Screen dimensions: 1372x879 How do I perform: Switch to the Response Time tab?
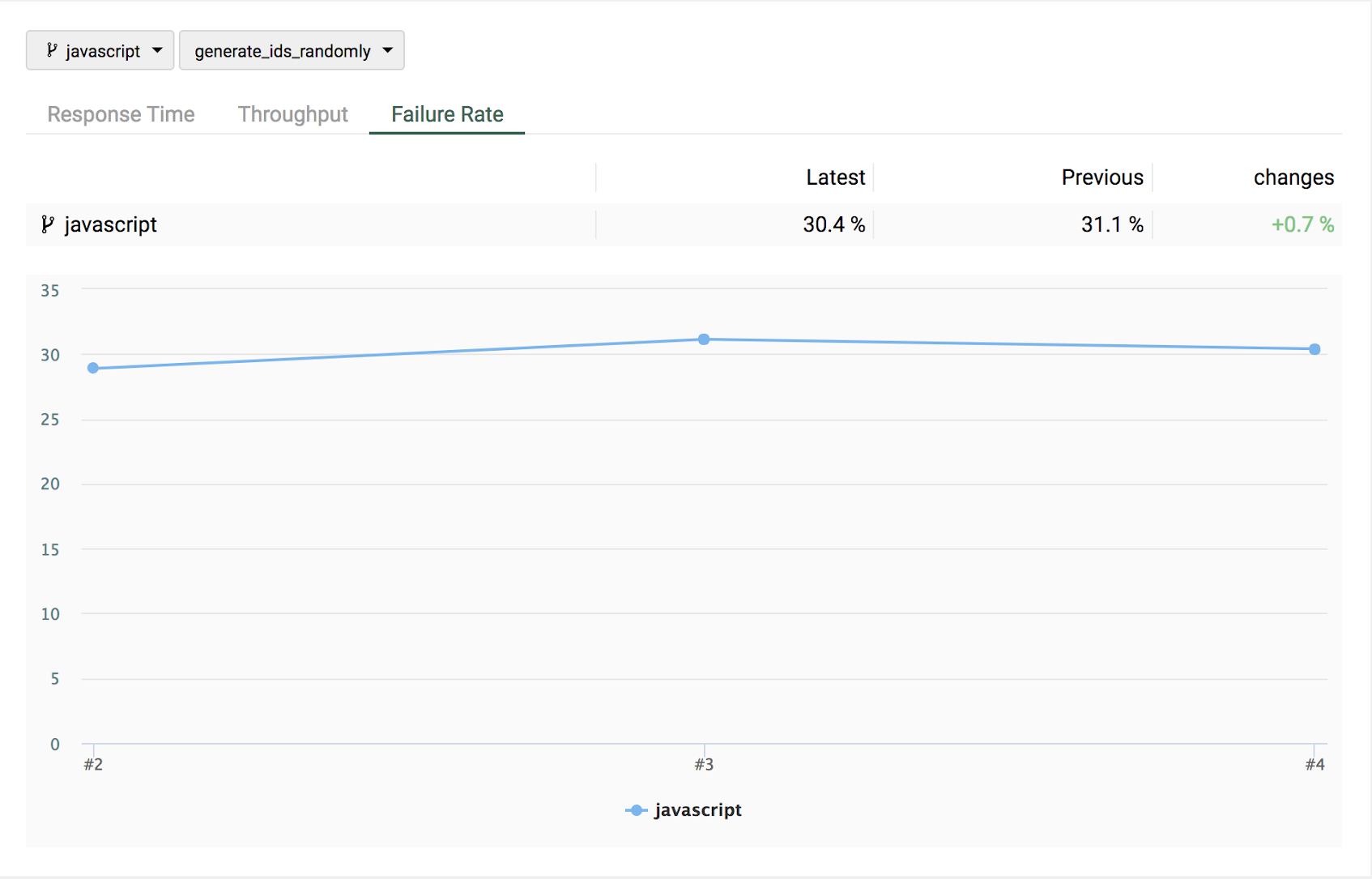pyautogui.click(x=121, y=114)
